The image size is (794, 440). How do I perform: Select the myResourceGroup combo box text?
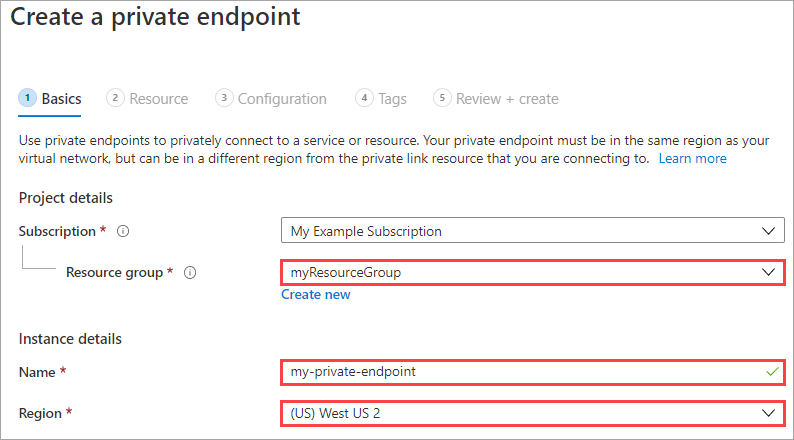[345, 272]
